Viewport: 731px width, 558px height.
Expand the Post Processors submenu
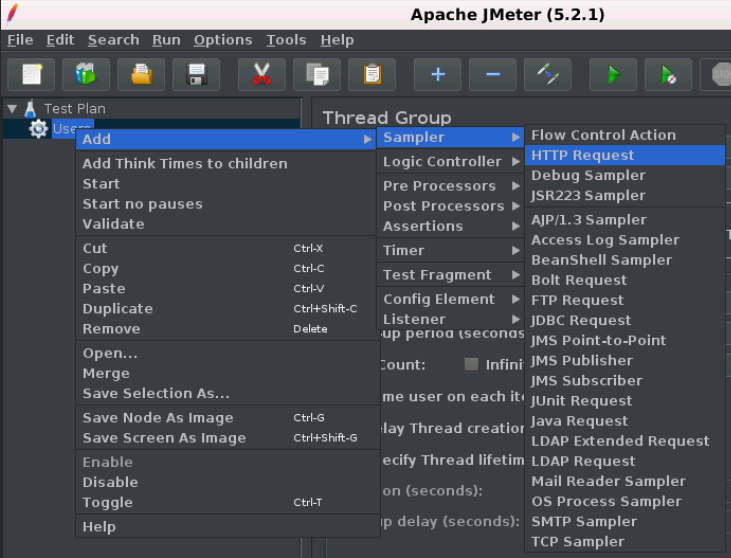click(450, 206)
